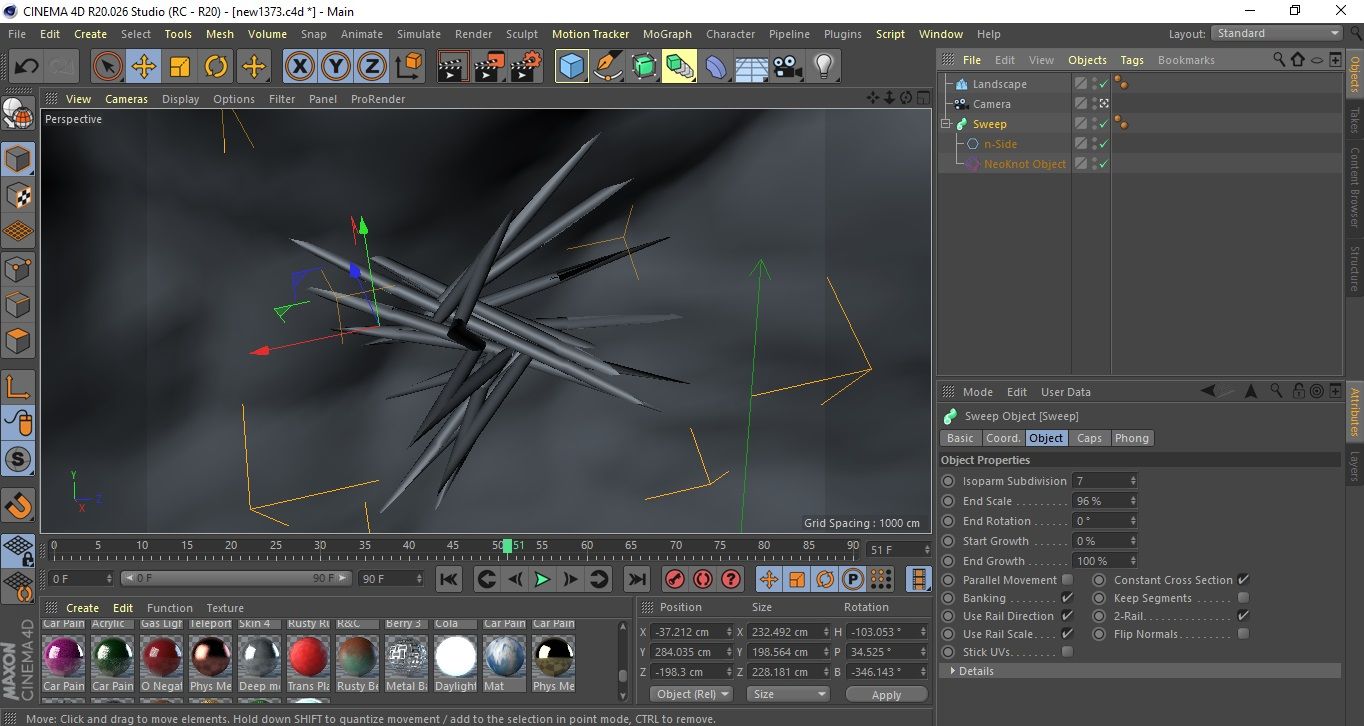The image size is (1364, 726).
Task: Switch to the Coord. tab
Action: click(1003, 438)
